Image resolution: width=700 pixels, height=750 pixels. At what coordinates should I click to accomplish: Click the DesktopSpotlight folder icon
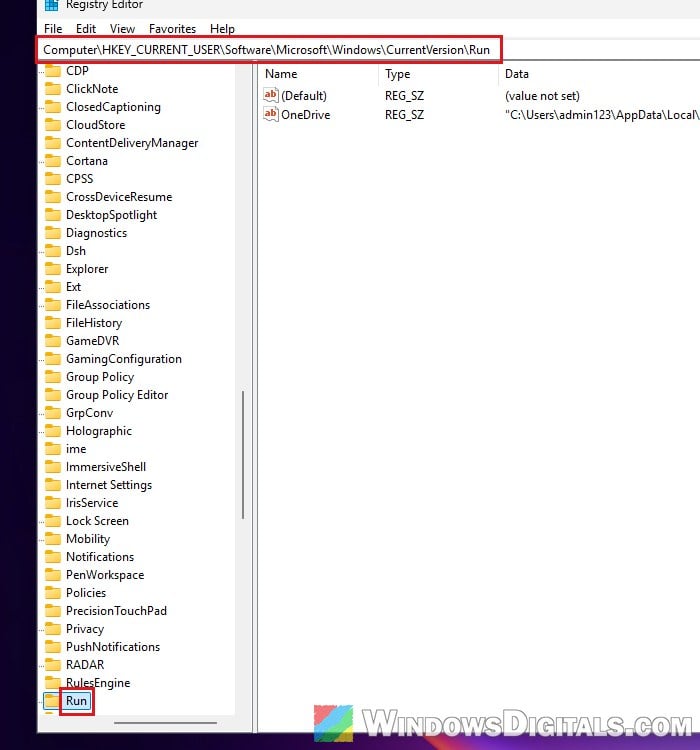click(53, 215)
